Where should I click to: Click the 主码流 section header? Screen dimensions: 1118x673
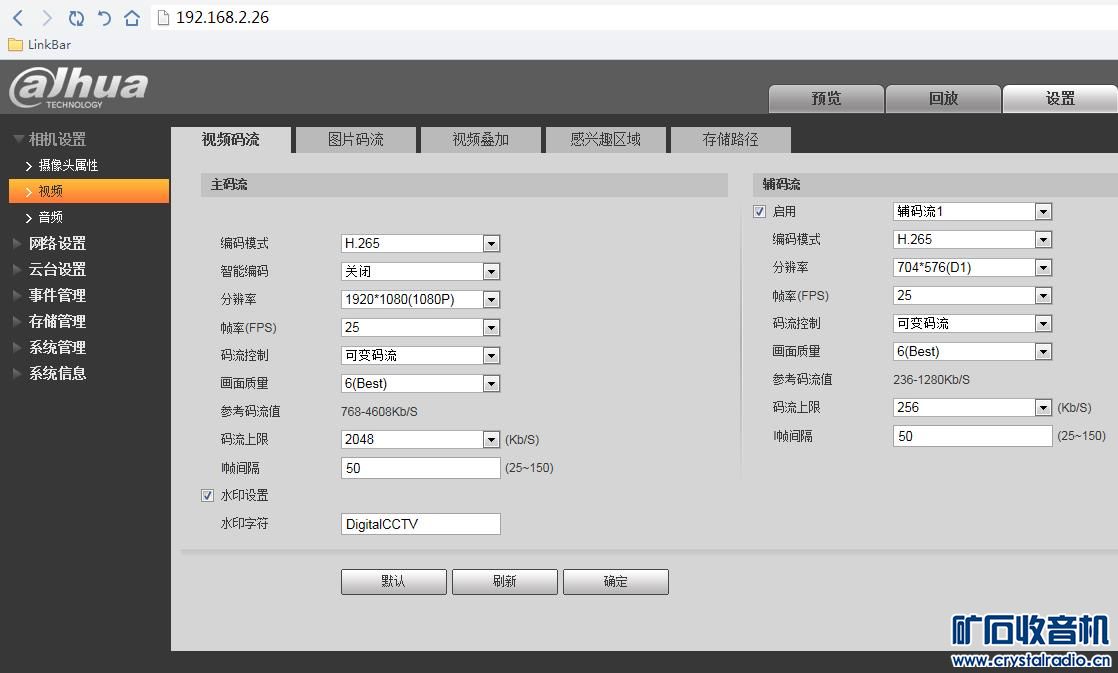pos(464,185)
